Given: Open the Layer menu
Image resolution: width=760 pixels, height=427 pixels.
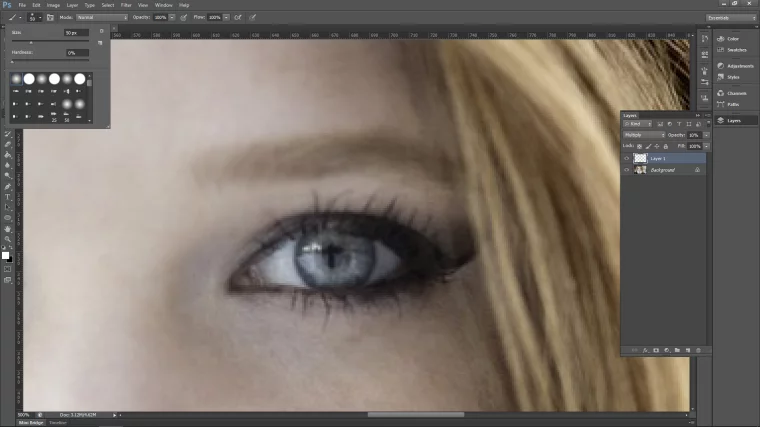Looking at the screenshot, I should (x=72, y=5).
